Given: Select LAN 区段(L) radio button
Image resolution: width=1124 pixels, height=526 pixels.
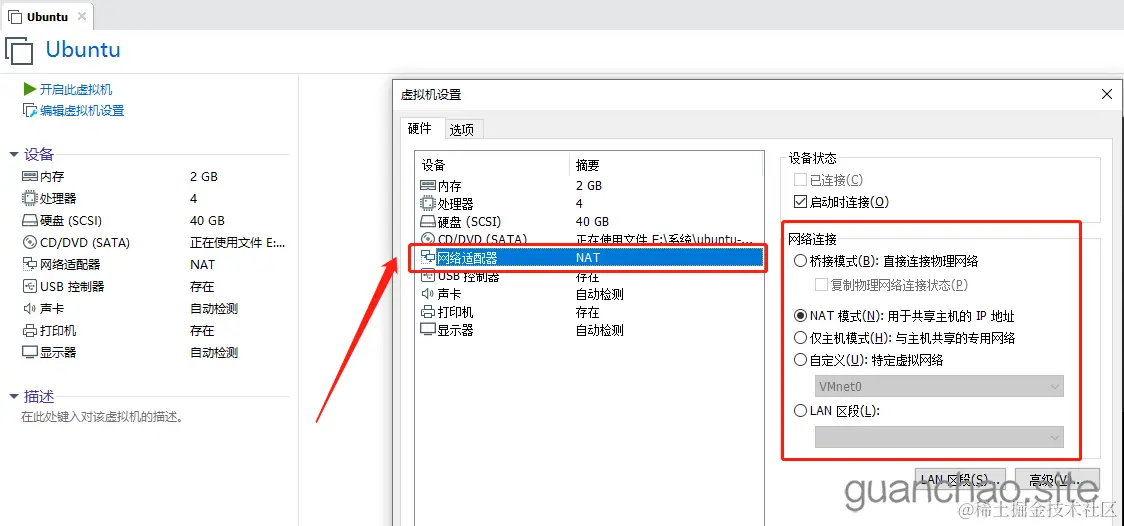Looking at the screenshot, I should pyautogui.click(x=800, y=411).
